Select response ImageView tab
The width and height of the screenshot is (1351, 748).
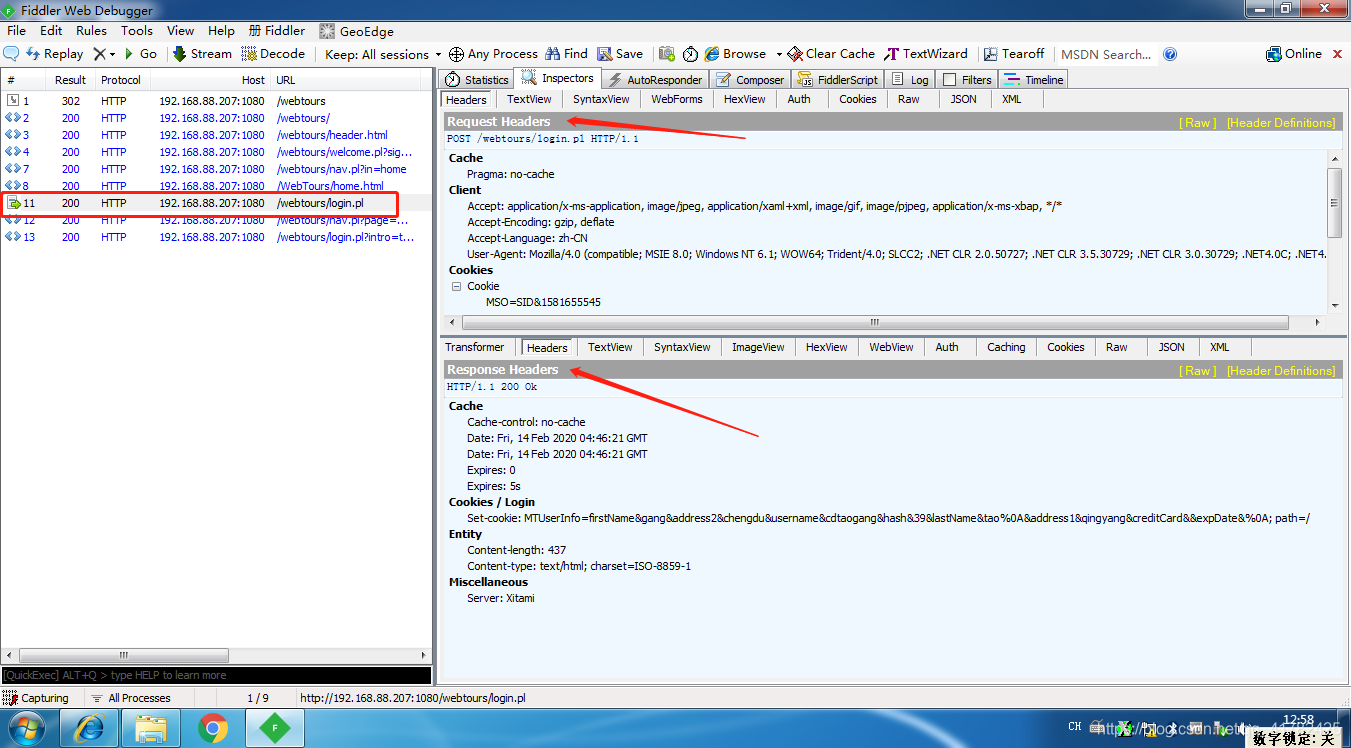coord(758,347)
